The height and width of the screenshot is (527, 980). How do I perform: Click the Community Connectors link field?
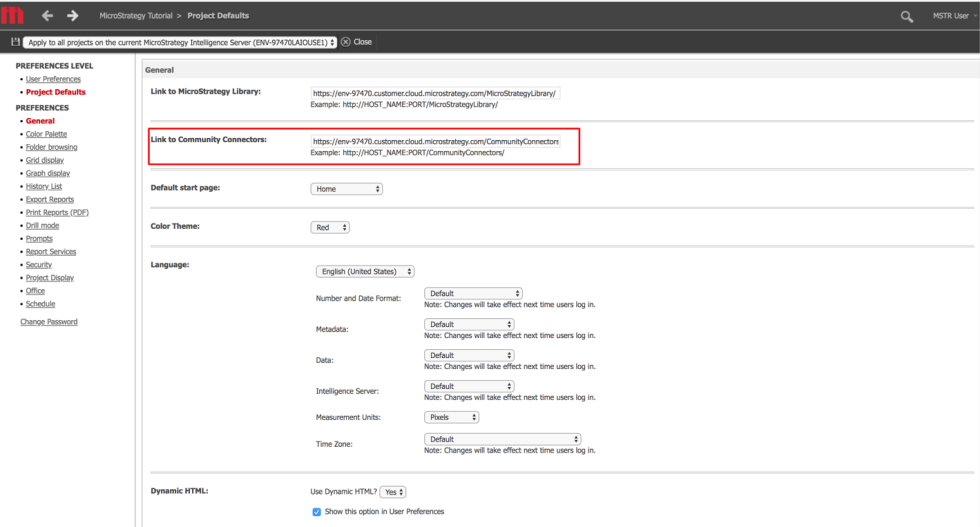435,141
